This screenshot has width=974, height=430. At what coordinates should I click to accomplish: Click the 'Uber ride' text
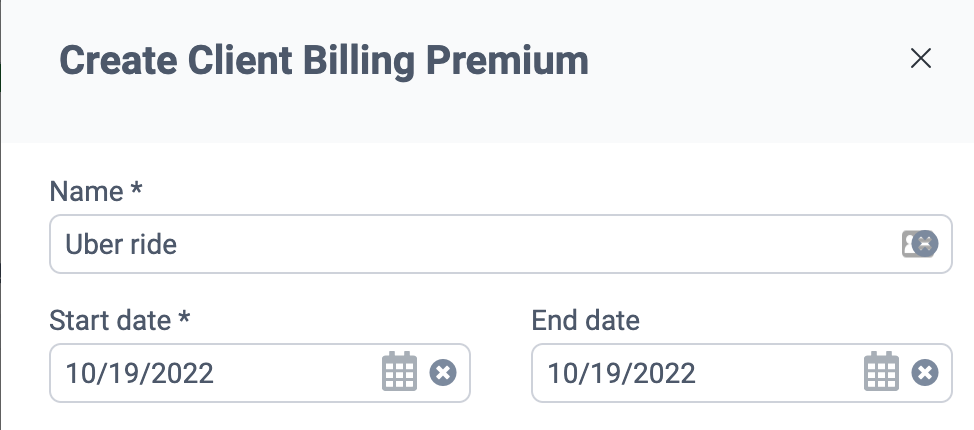coord(121,243)
